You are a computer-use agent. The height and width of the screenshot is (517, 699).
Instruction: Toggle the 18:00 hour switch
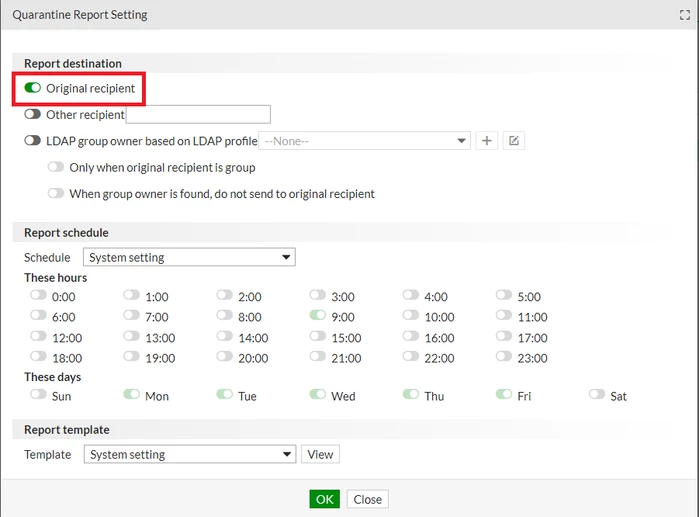[38, 356]
